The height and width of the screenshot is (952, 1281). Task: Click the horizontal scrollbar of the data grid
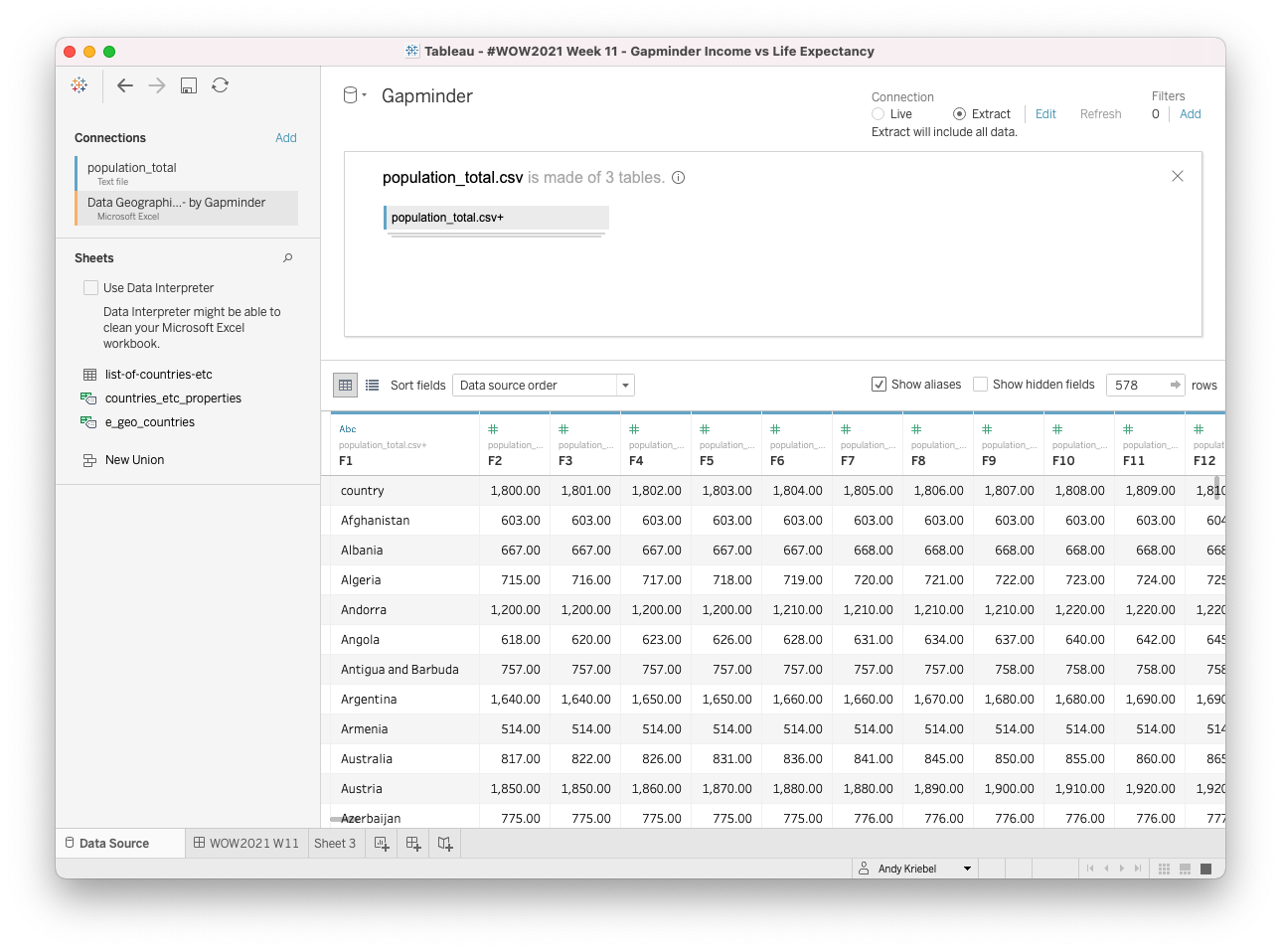[x=343, y=820]
